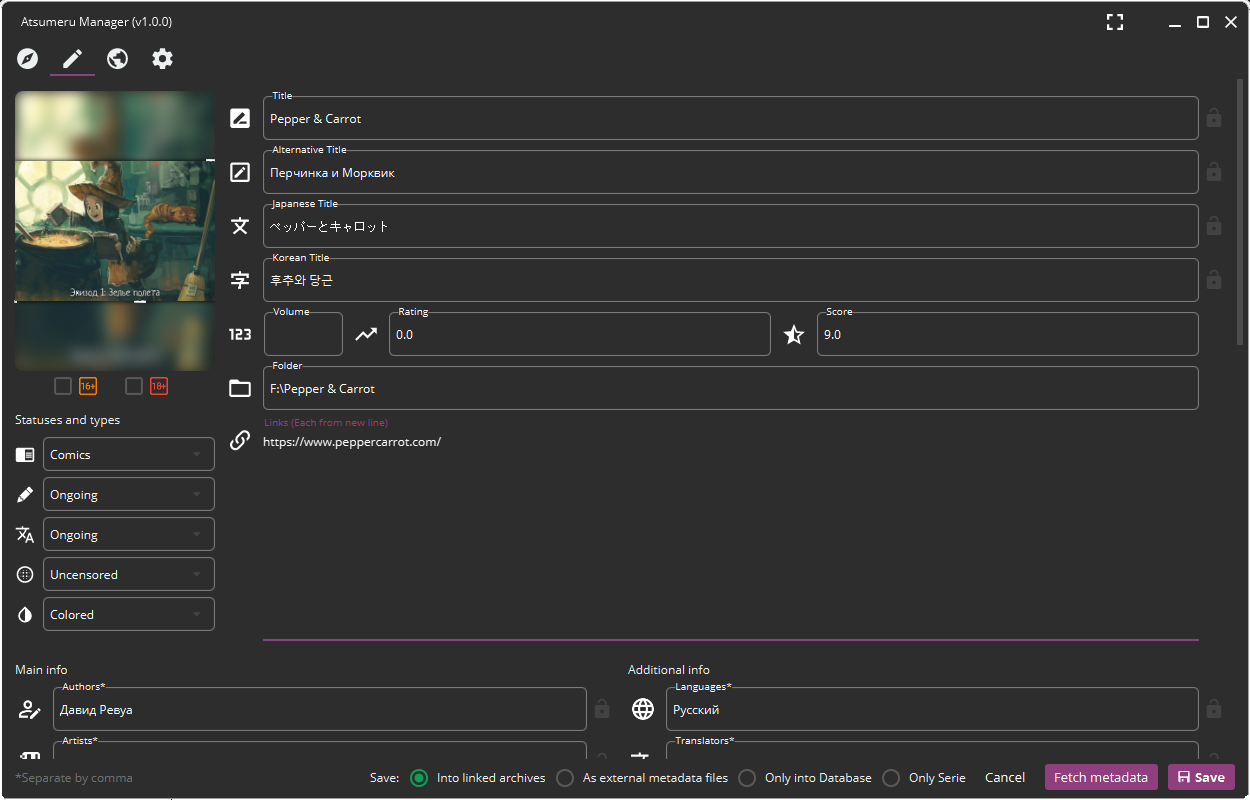Click the Cancel button
1250x800 pixels.
(x=1005, y=777)
